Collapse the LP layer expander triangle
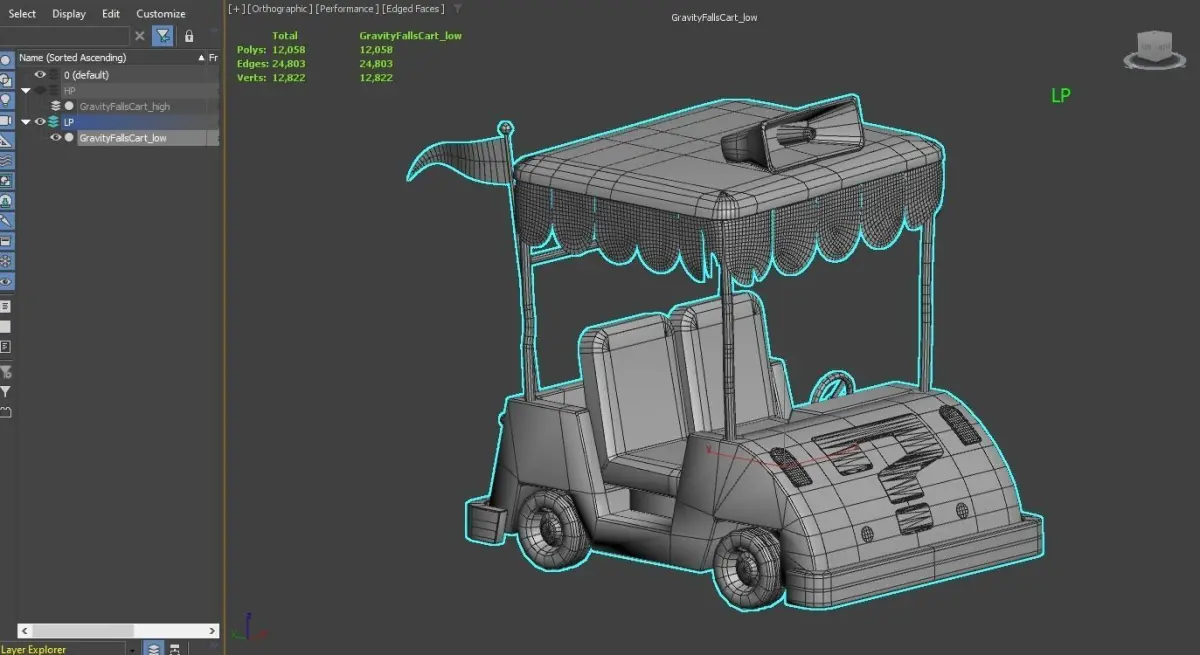Screen dimensions: 1200x655 pyautogui.click(x=26, y=122)
